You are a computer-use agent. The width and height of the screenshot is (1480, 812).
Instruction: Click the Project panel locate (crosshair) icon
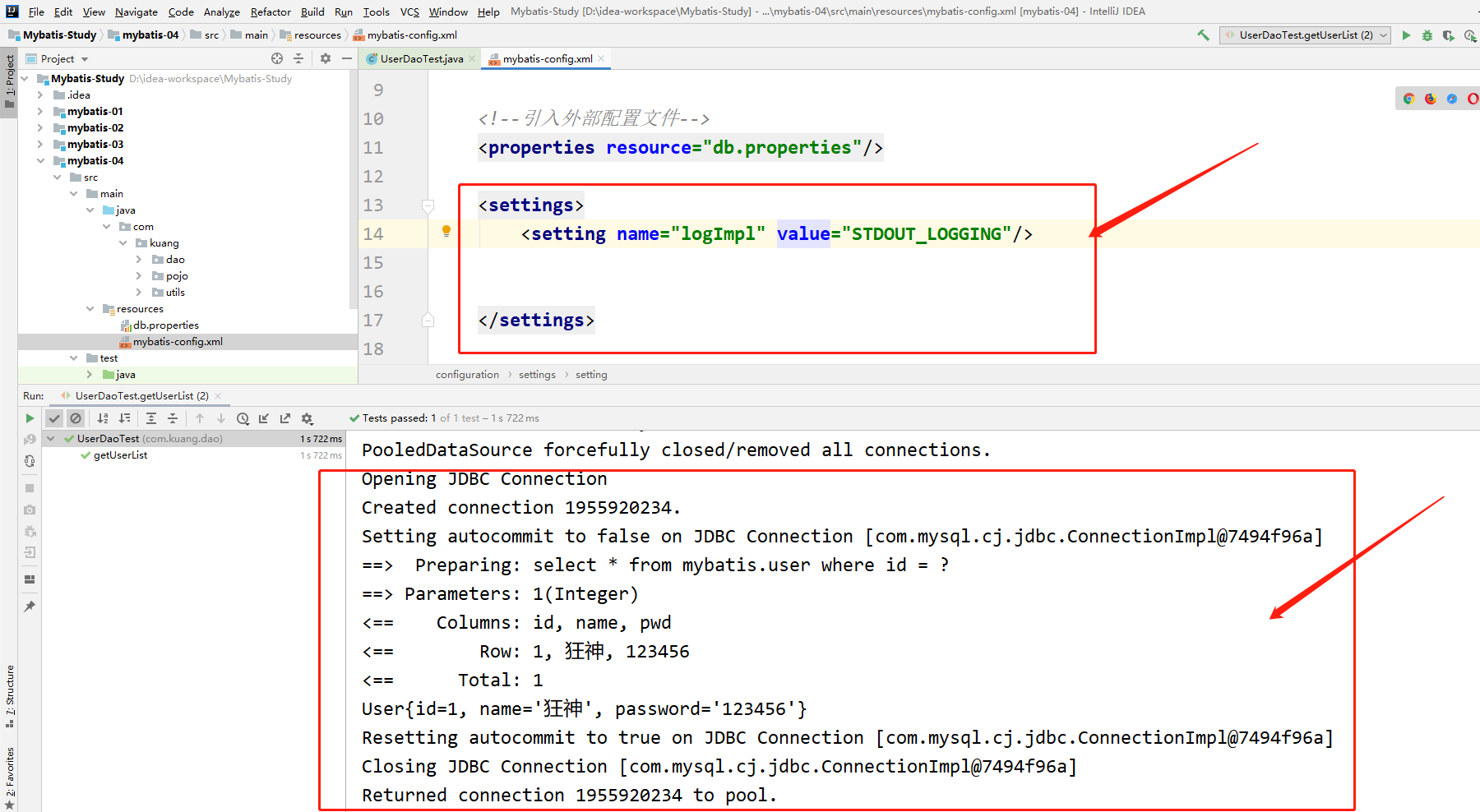click(x=277, y=58)
